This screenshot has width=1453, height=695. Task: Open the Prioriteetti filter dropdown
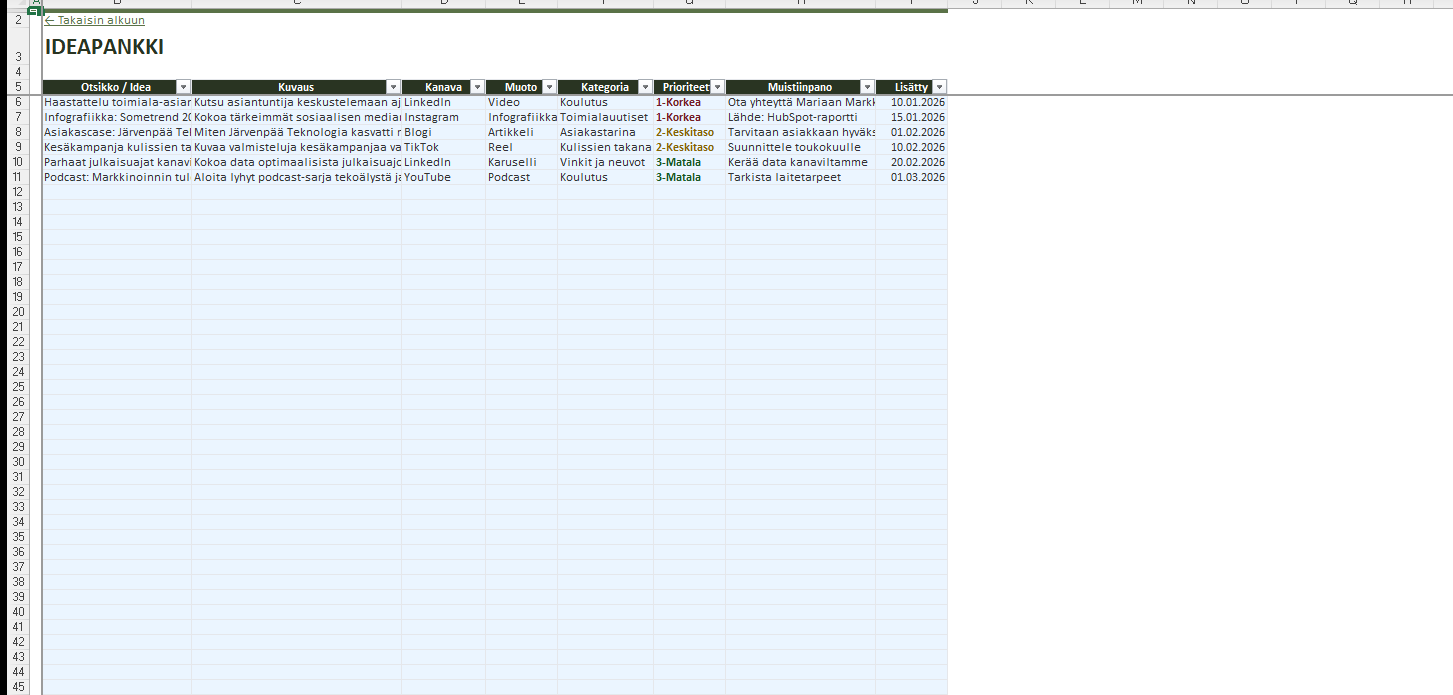point(717,87)
